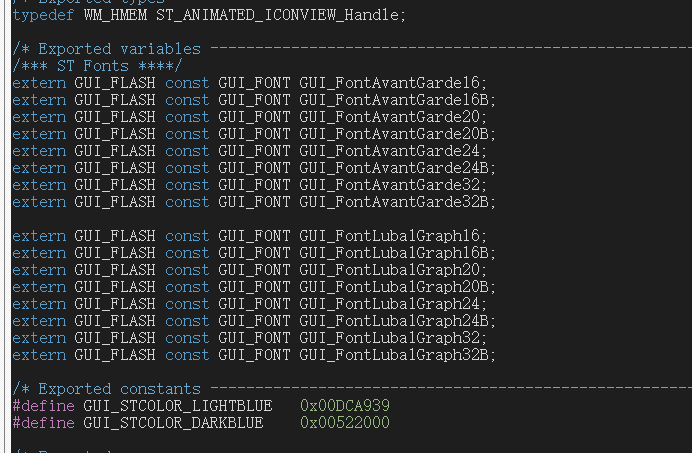This screenshot has height=453, width=692.
Task: Click the Exported constants comment line
Action: (352, 389)
